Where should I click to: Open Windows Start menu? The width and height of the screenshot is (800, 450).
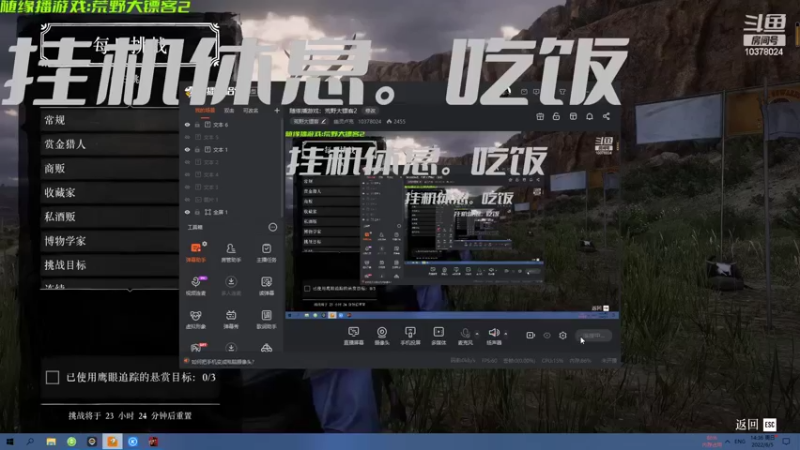[9, 442]
